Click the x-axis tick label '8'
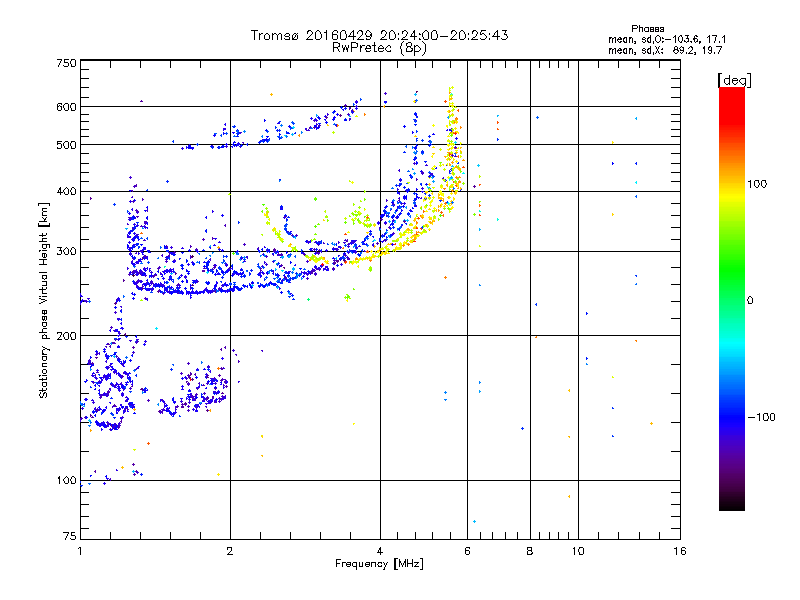 [x=530, y=551]
